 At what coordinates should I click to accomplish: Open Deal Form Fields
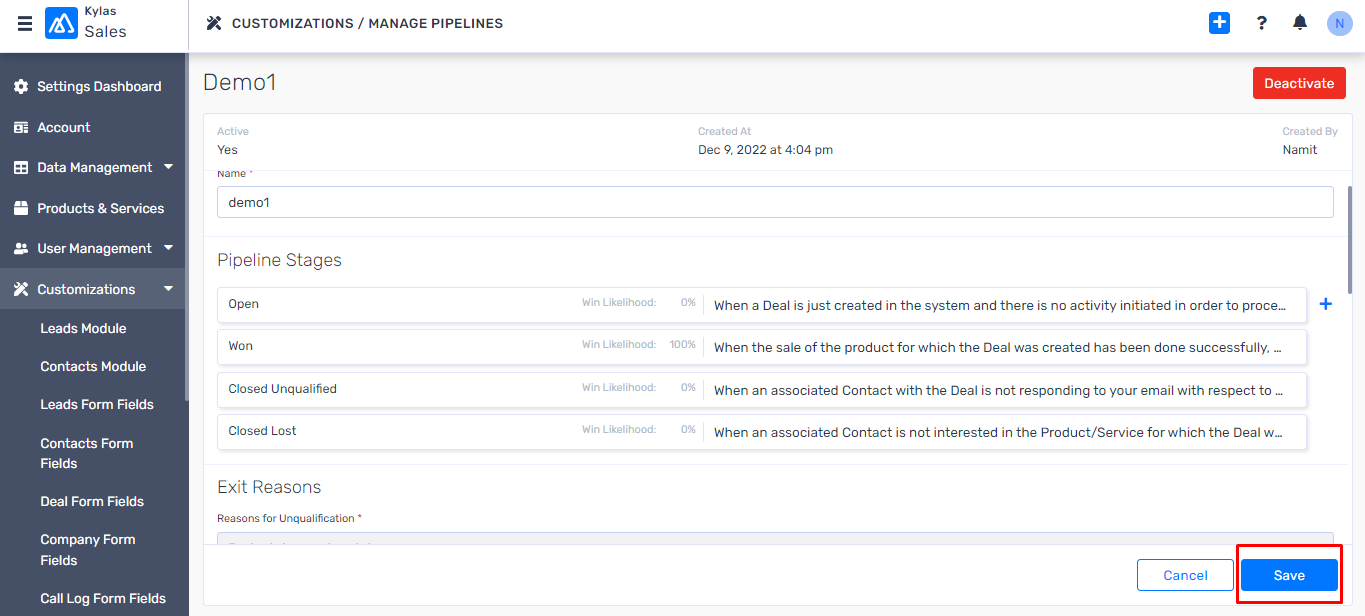[92, 502]
